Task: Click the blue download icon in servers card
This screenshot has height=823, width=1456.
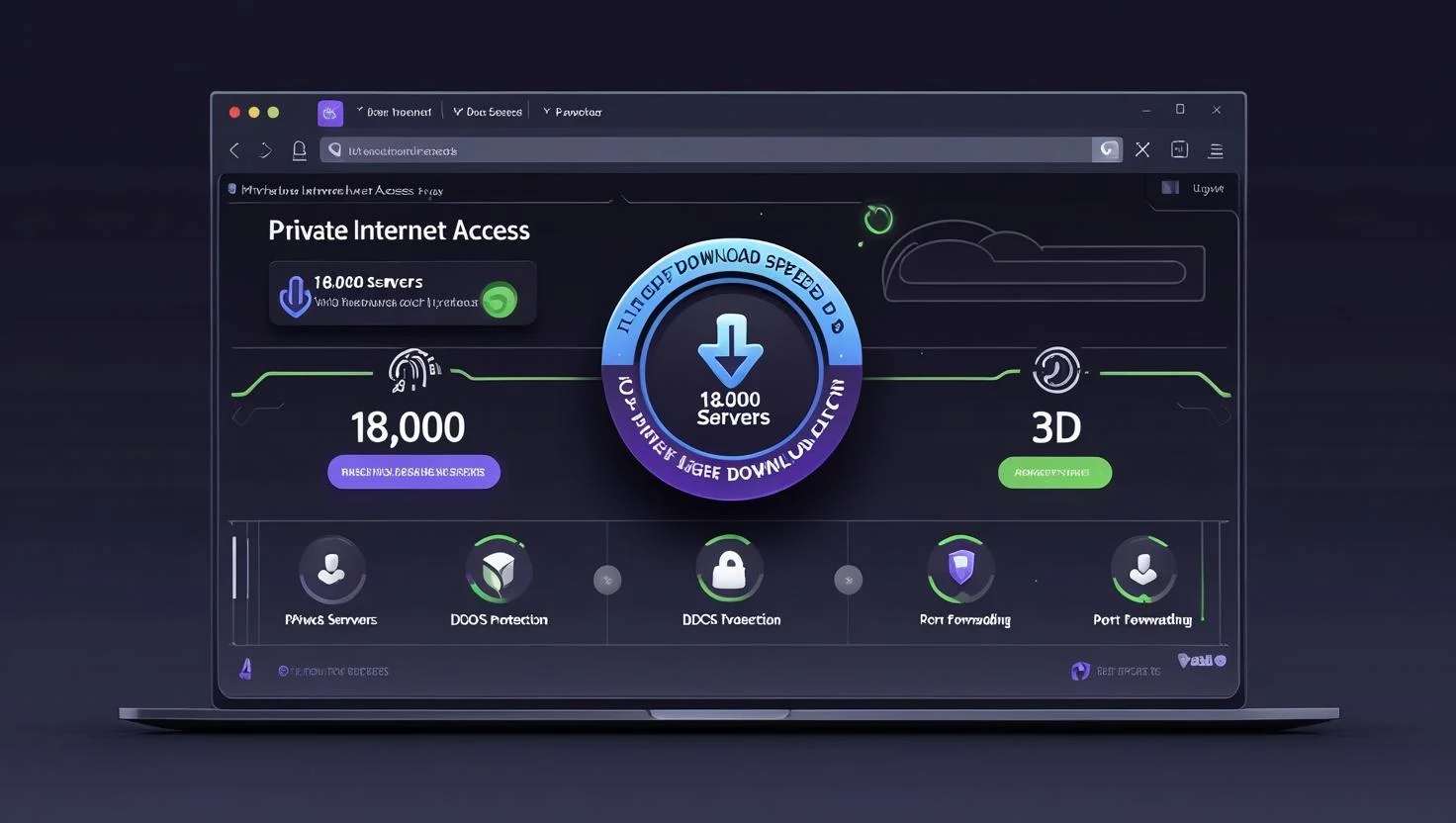Action: pos(294,296)
